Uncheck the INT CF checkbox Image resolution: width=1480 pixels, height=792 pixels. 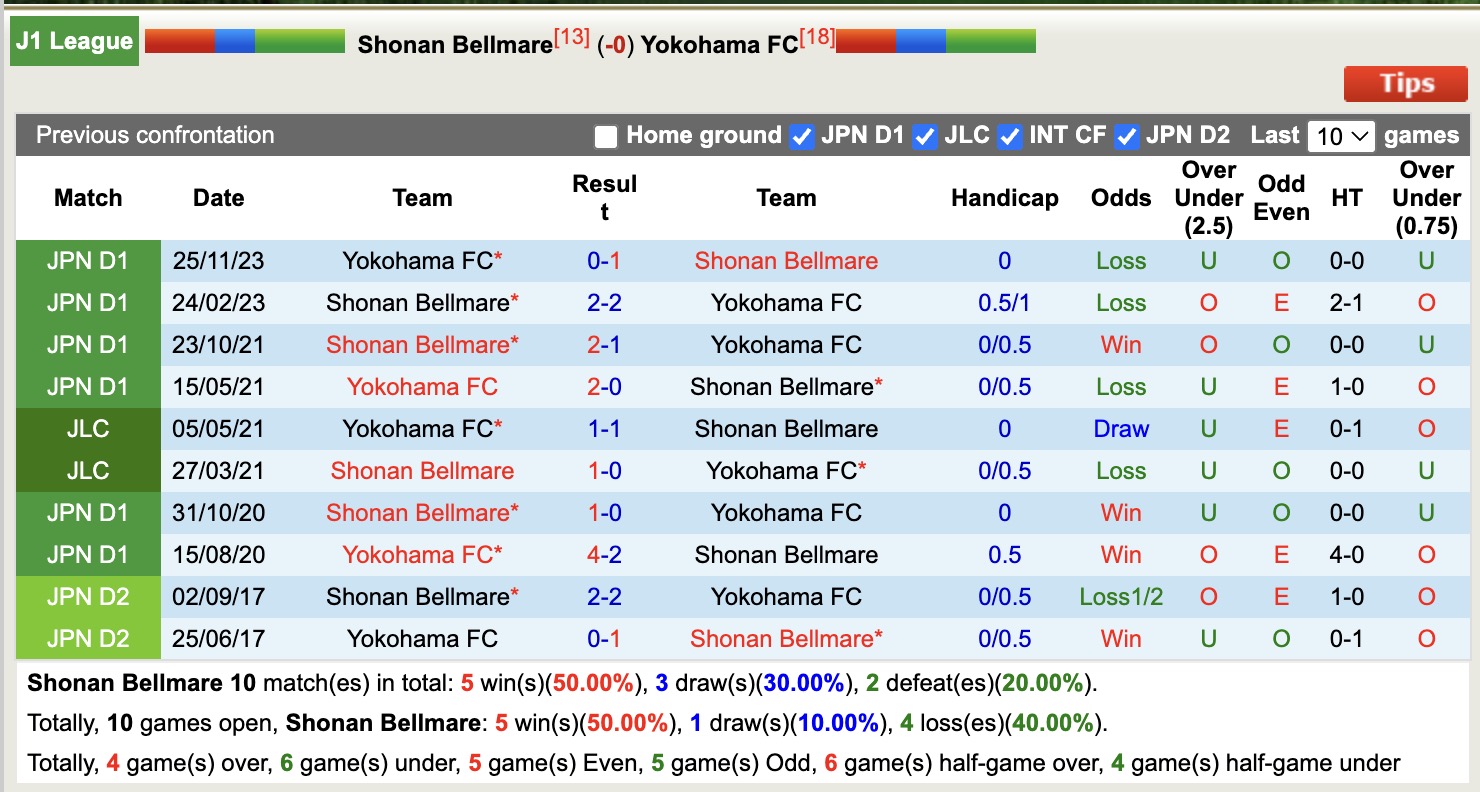point(1010,136)
